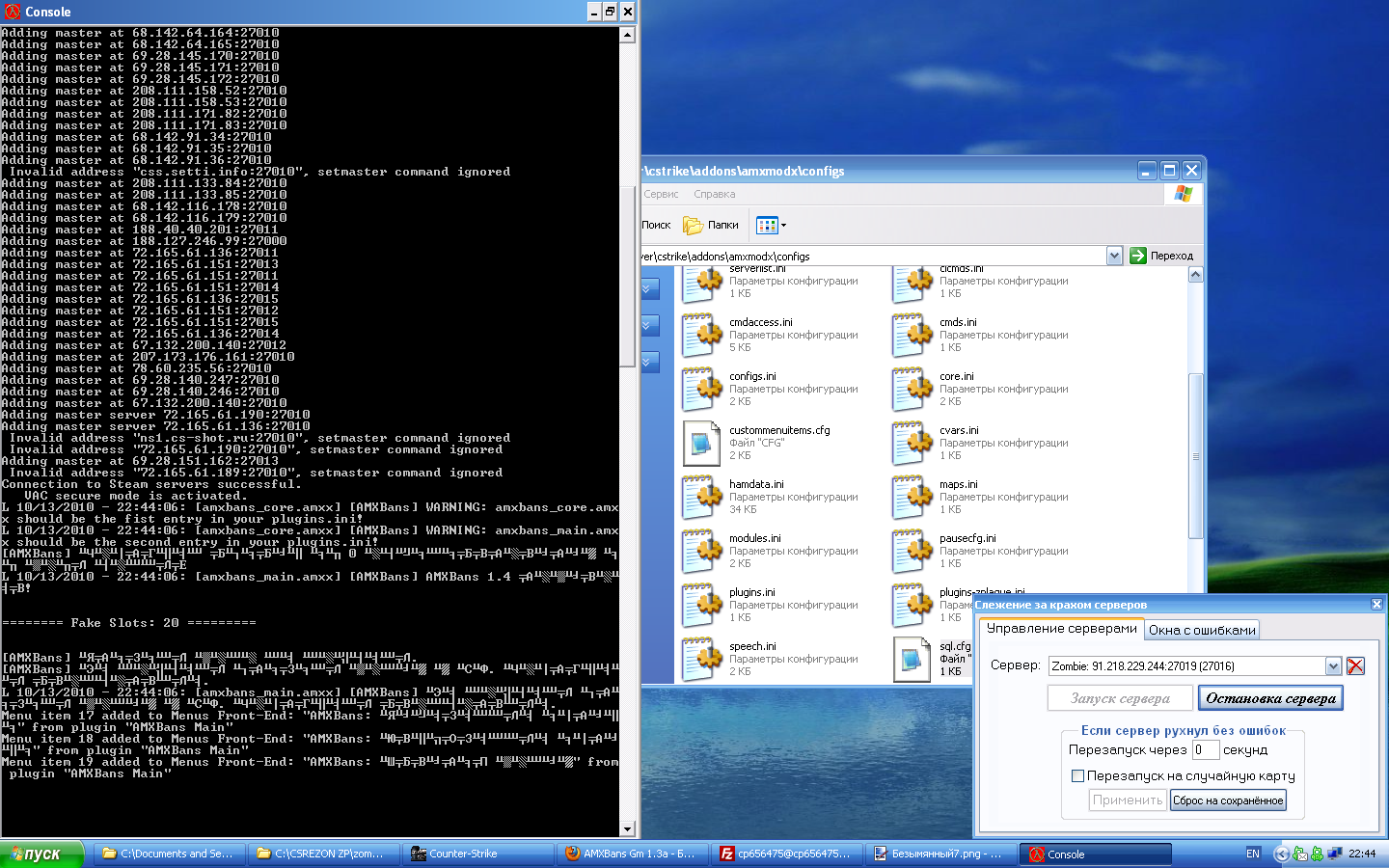The width and height of the screenshot is (1389, 868).
Task: Click the EN language indicator
Action: pyautogui.click(x=1253, y=854)
